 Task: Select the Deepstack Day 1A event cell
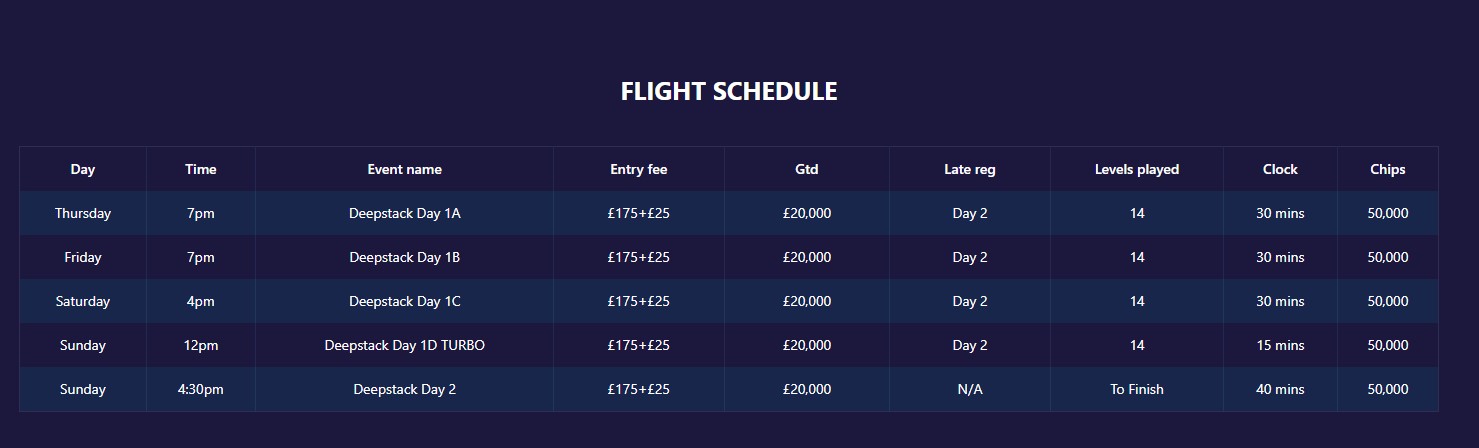pyautogui.click(x=405, y=213)
